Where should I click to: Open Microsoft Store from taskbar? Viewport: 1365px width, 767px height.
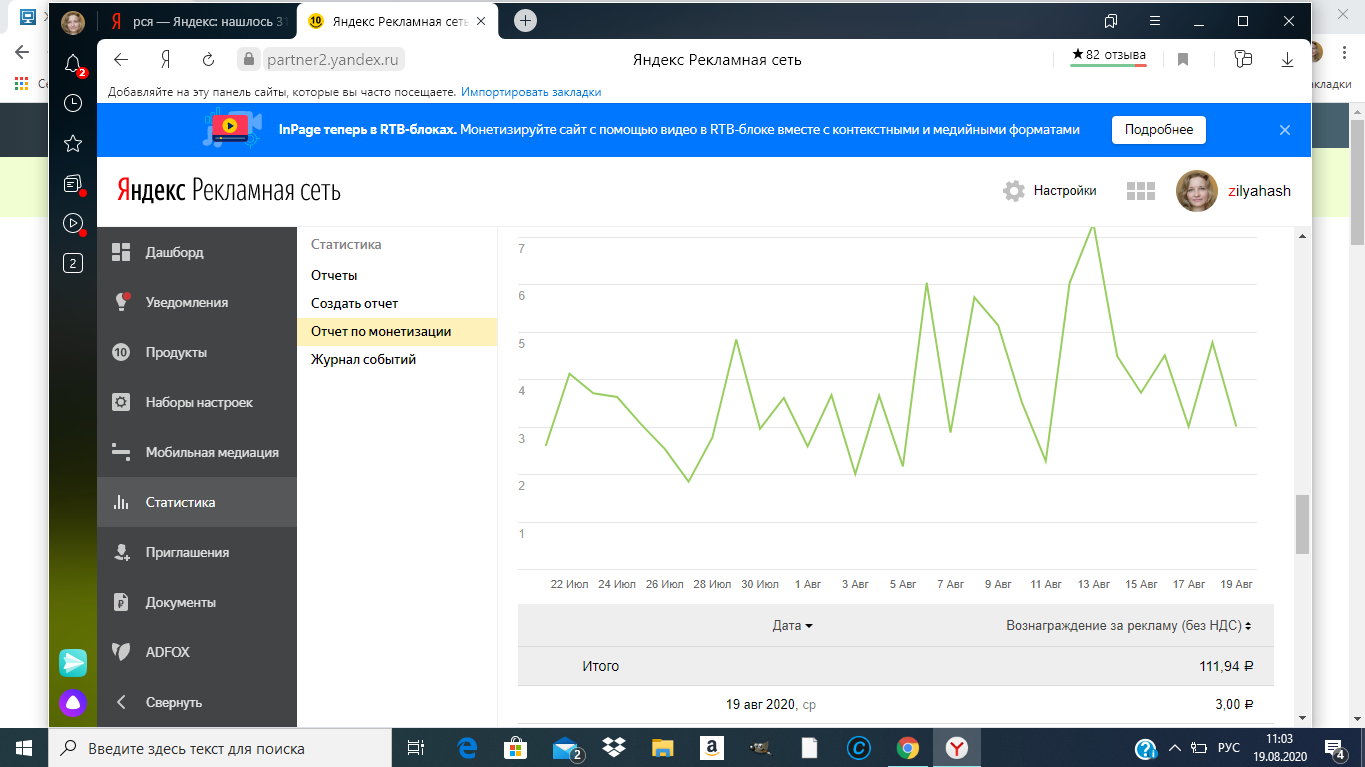click(x=516, y=748)
